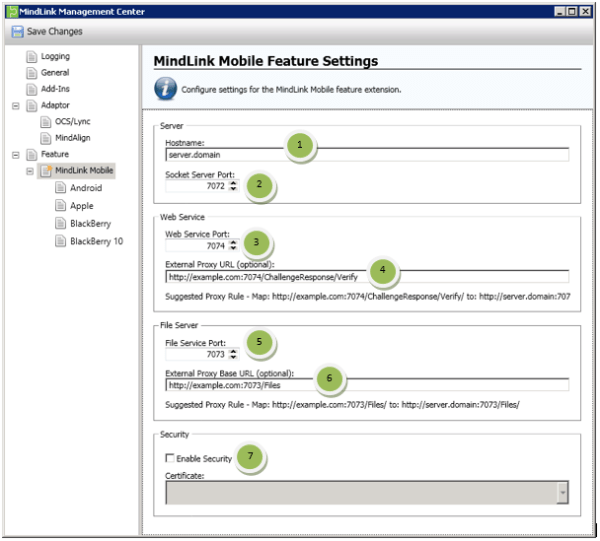Click the External Proxy URL field

366,277
